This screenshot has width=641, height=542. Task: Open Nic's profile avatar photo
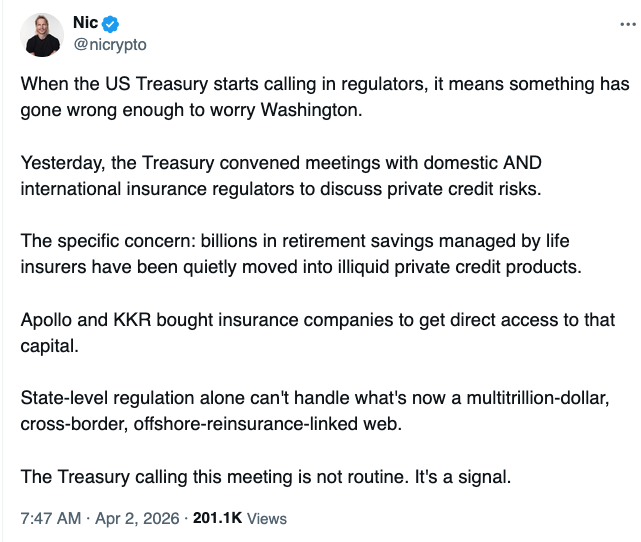pyautogui.click(x=42, y=35)
